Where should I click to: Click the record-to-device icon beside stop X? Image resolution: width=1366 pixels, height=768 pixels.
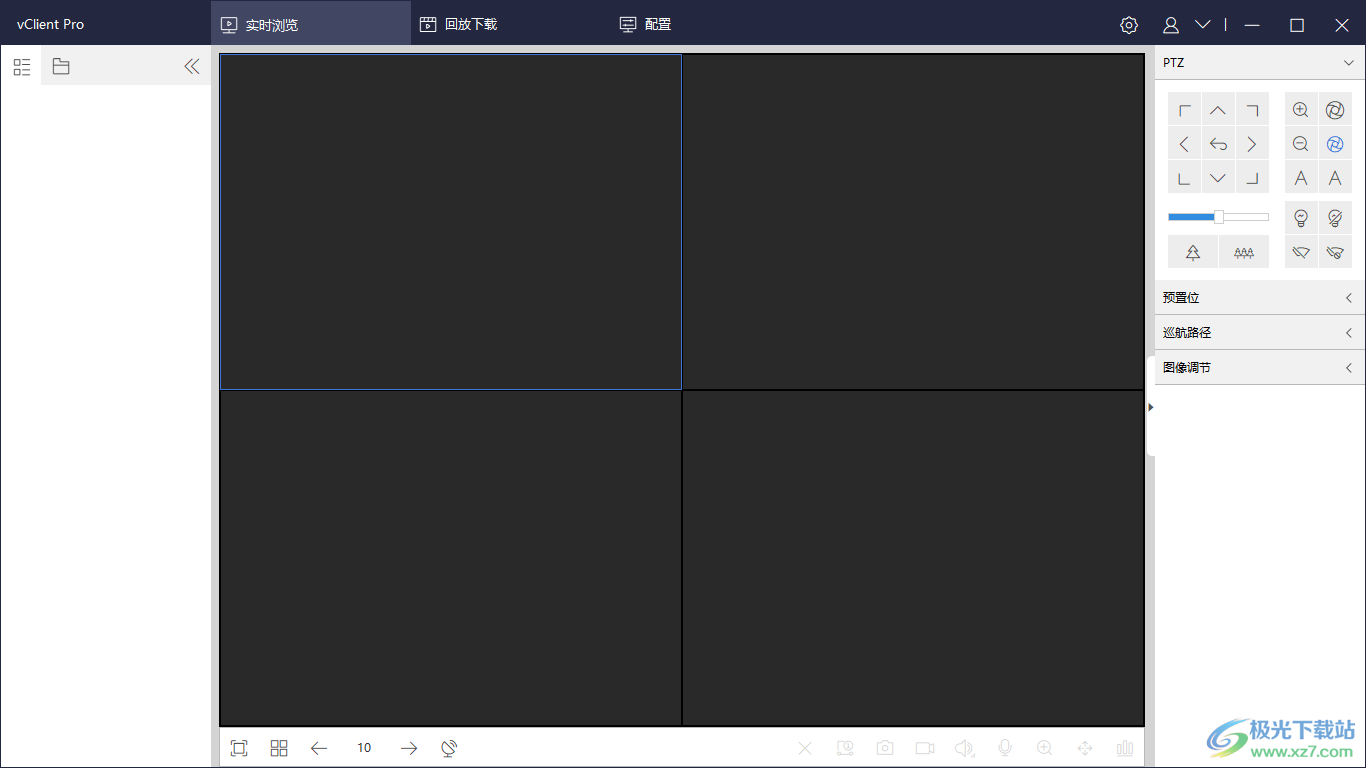pos(845,748)
